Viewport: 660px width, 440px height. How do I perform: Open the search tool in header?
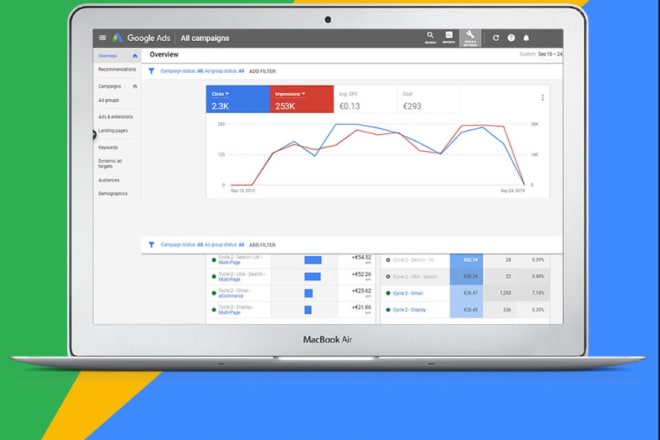430,37
